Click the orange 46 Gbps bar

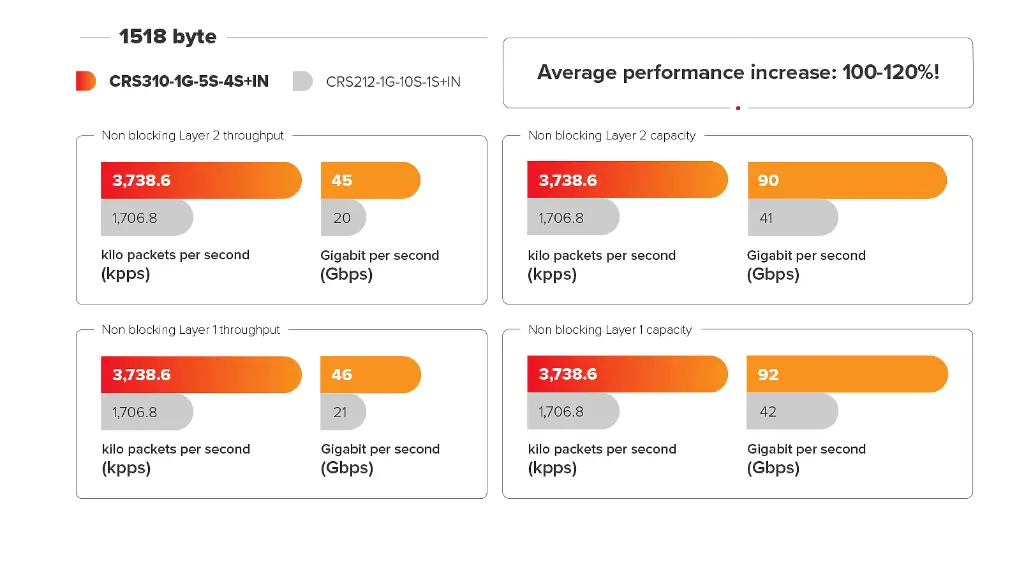[x=370, y=375]
